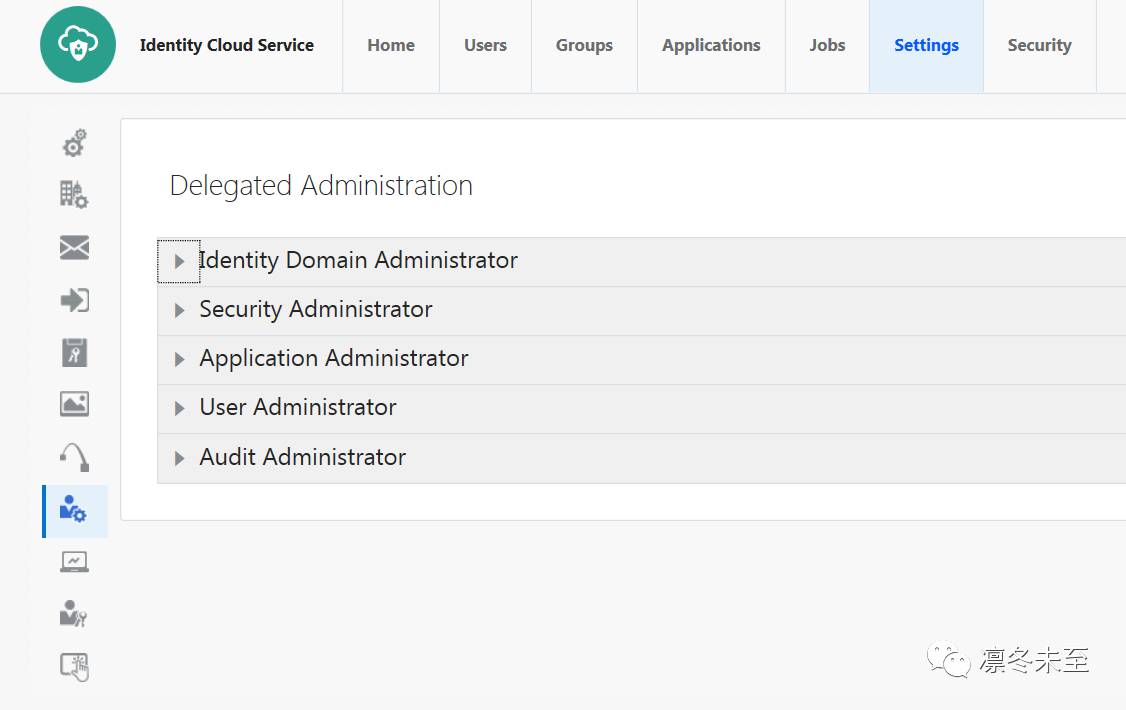Open the password policy key-document icon
This screenshot has width=1126, height=710.
[x=74, y=352]
